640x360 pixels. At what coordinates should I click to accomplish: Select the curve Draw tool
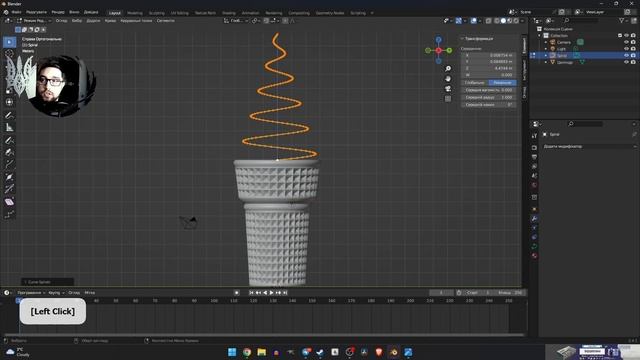9,140
